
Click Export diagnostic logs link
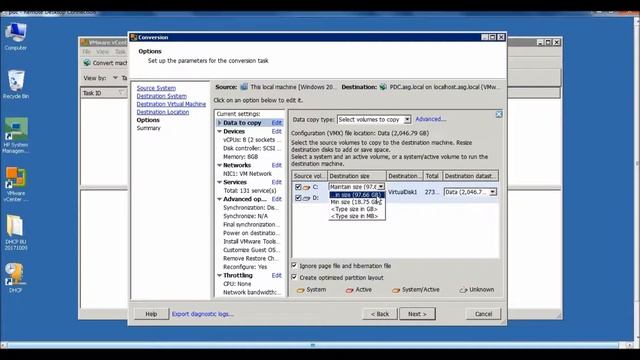click(202, 314)
